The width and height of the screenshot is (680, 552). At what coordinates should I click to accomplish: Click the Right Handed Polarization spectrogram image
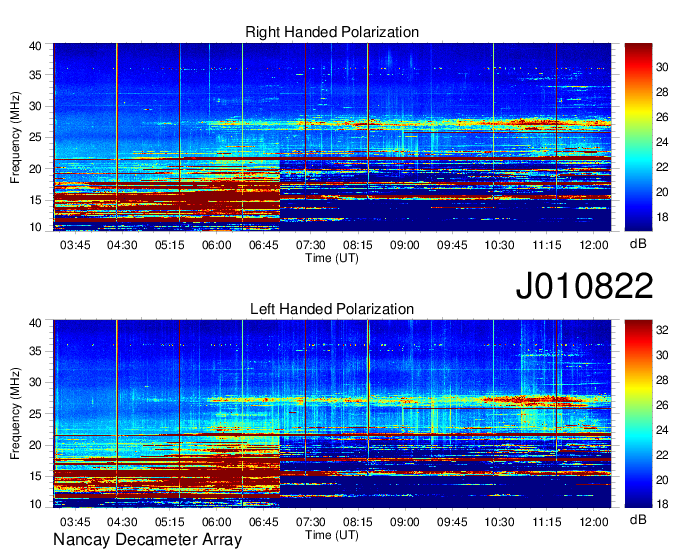tap(332, 137)
